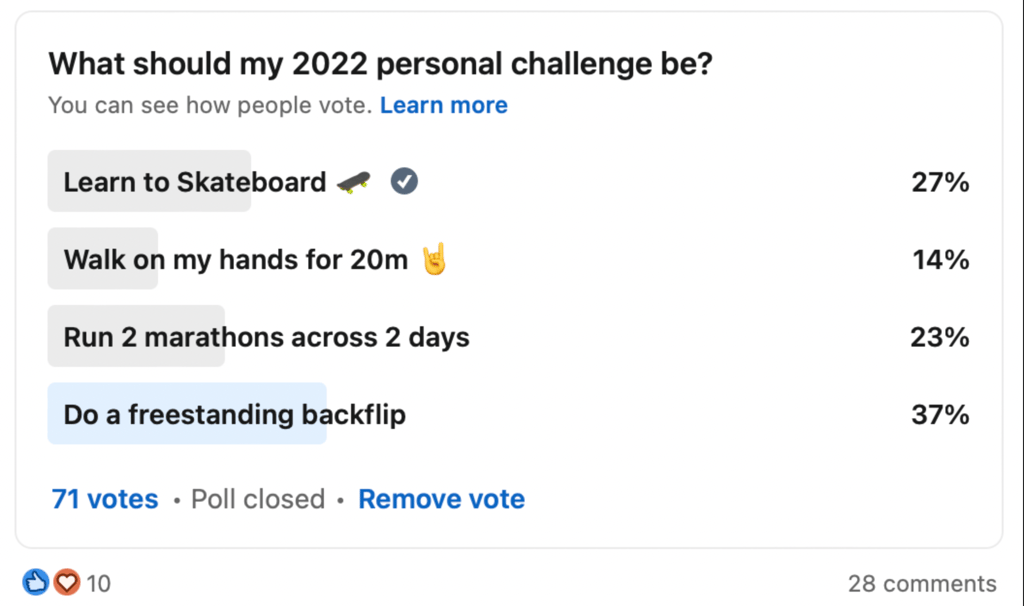Click the 27% result for Skateboard
1024x606 pixels.
(940, 182)
